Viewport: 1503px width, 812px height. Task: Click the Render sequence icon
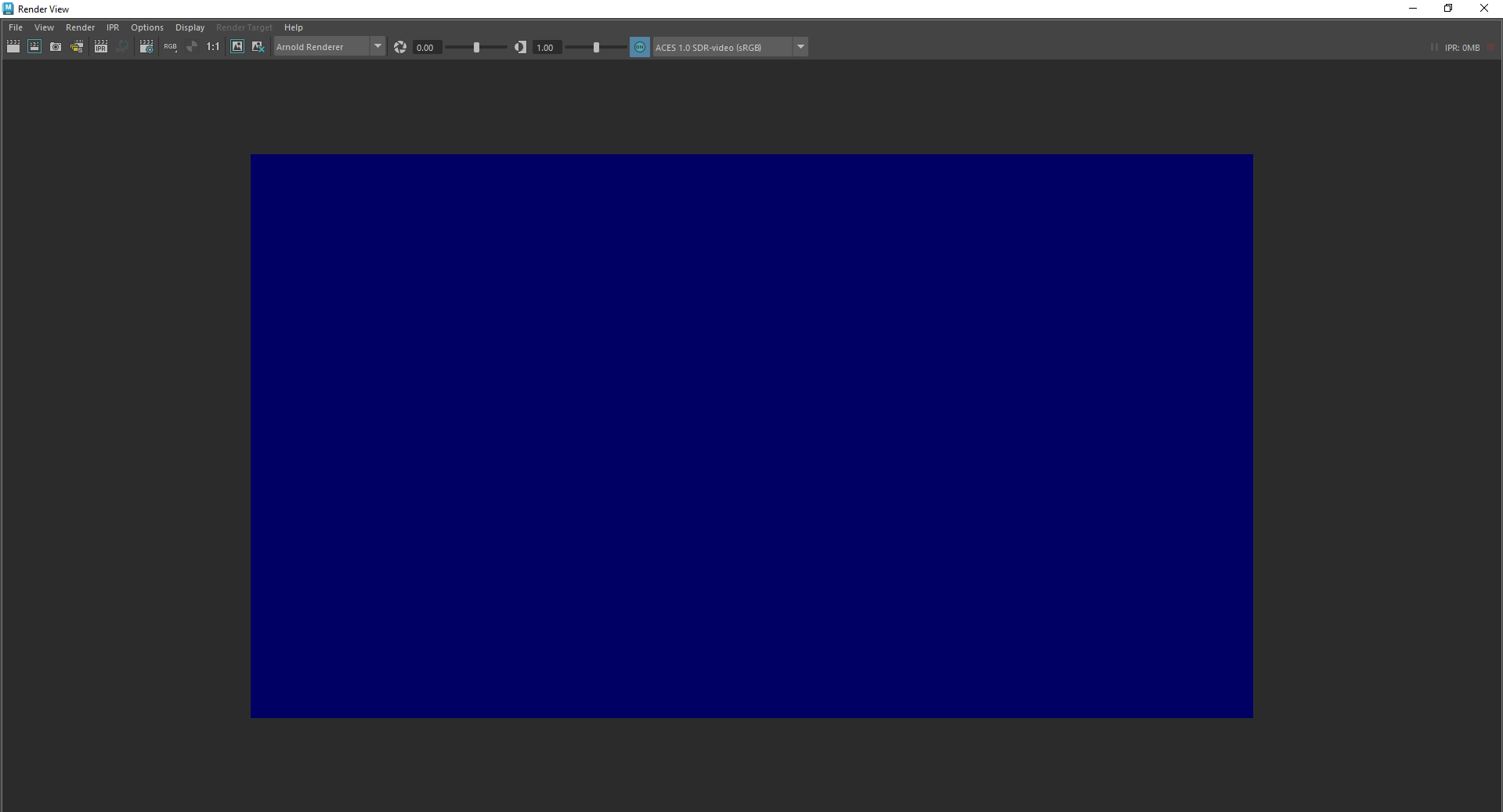pyautogui.click(x=77, y=47)
